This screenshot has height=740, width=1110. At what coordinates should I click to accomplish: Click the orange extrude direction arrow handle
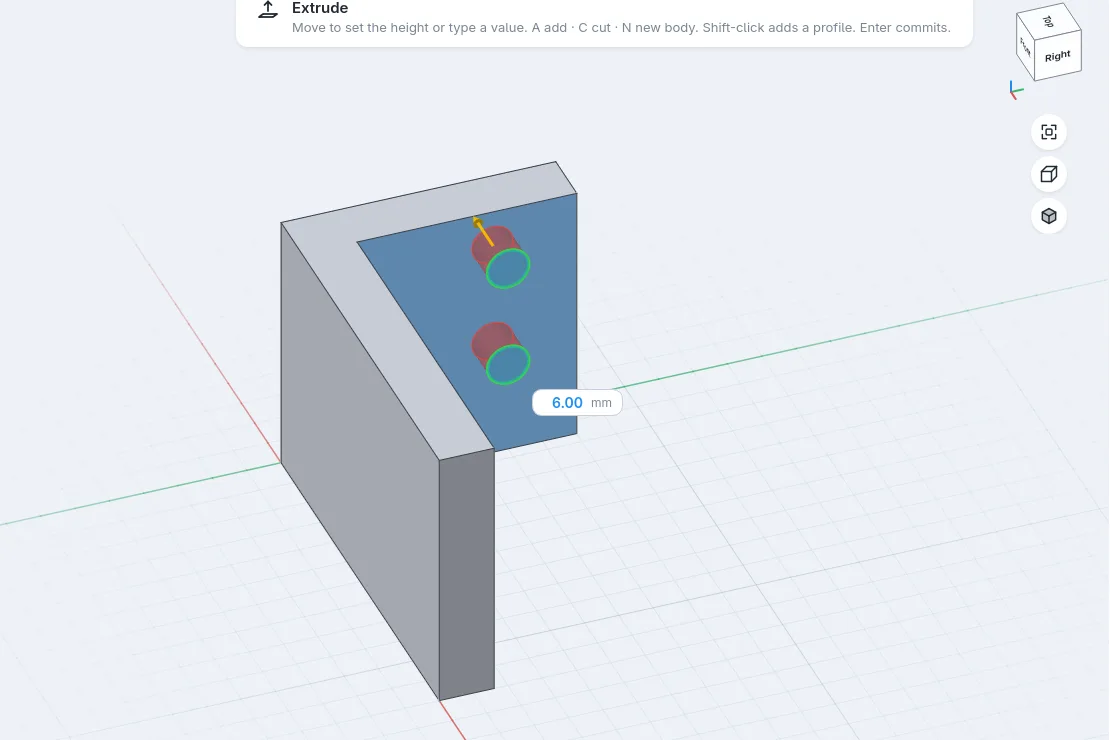click(x=482, y=230)
